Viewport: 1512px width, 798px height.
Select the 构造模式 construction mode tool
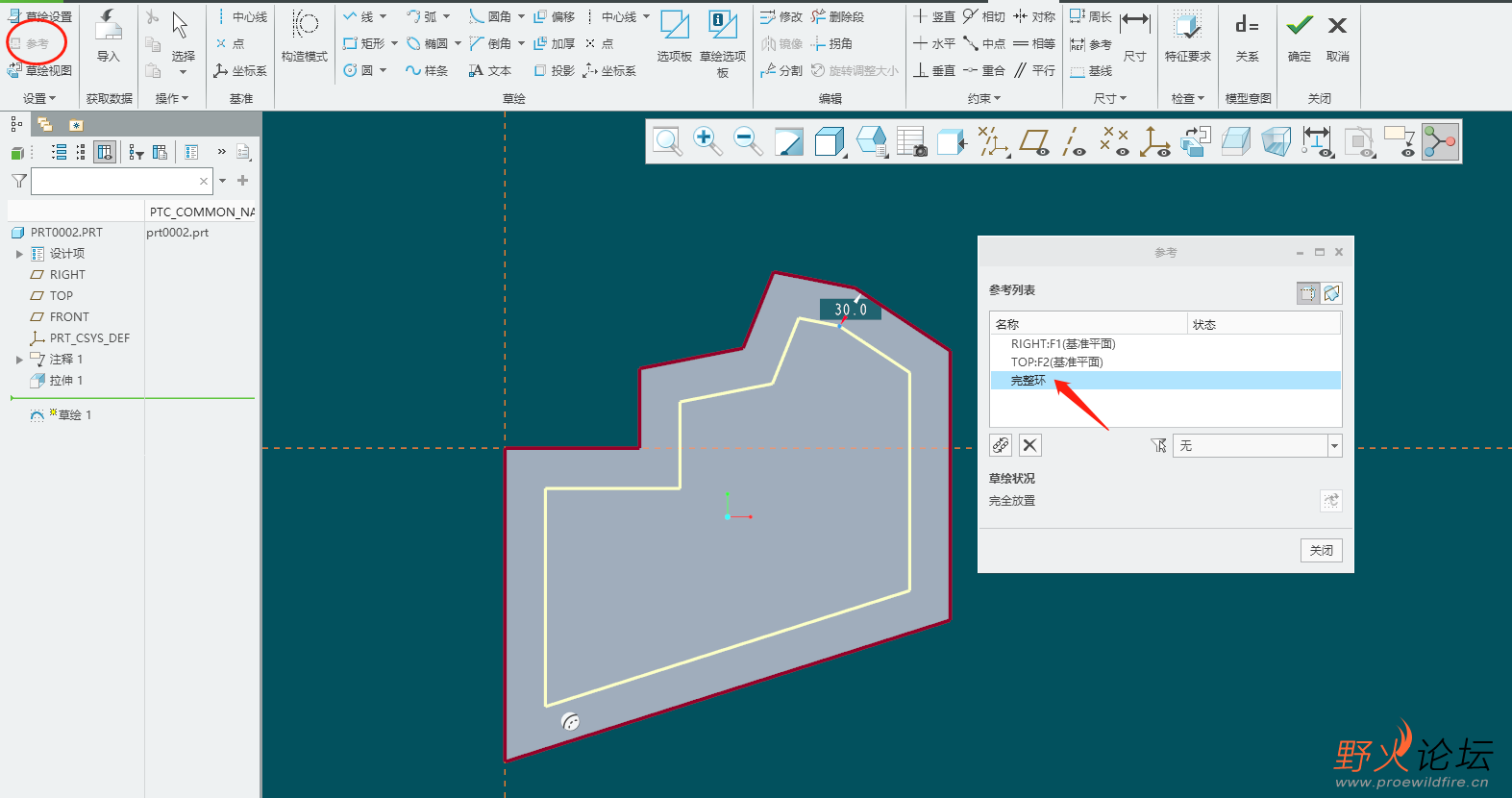tap(305, 37)
